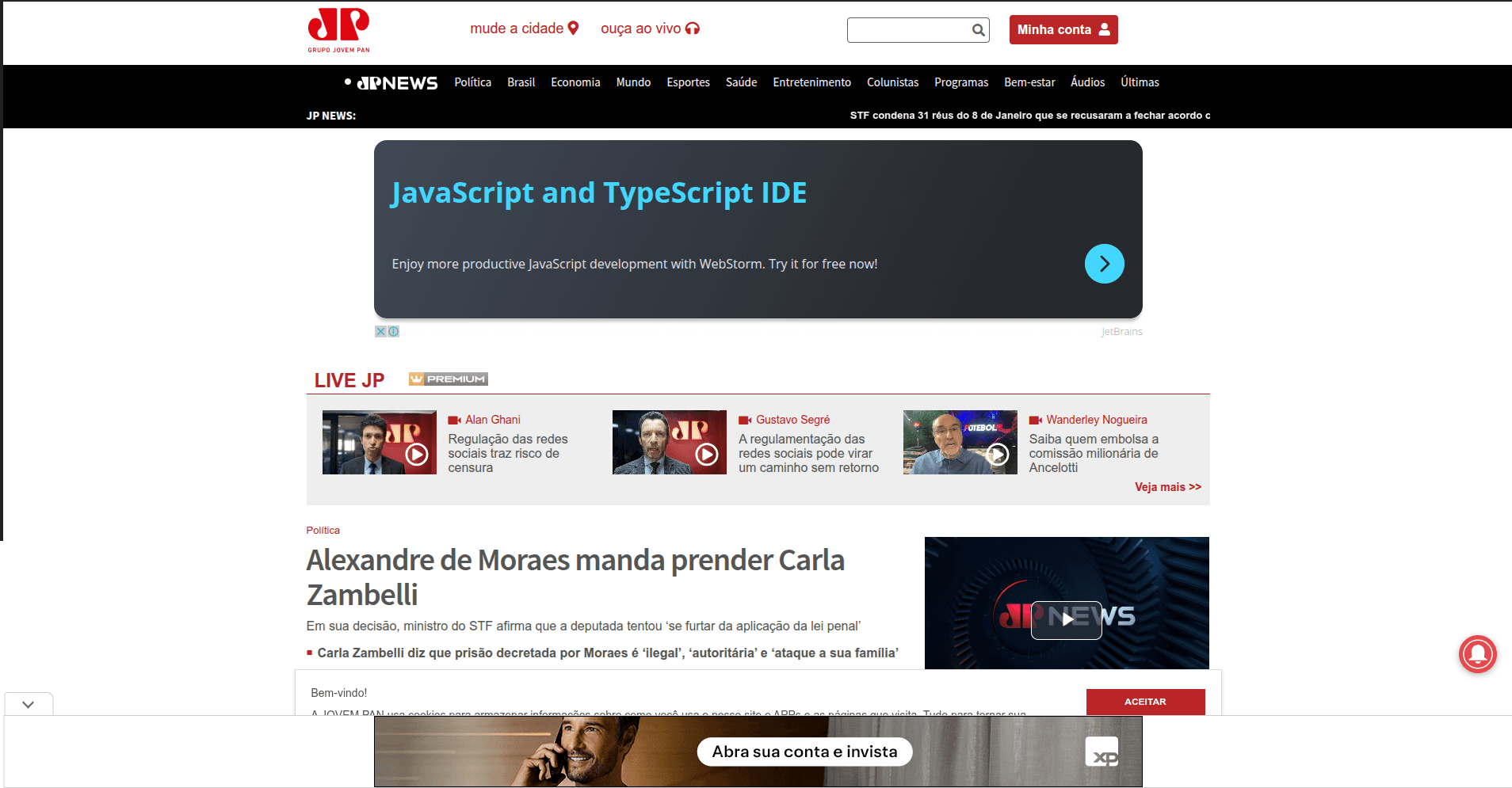This screenshot has height=788, width=1512.
Task: Open the Mundo menu item
Action: click(633, 82)
